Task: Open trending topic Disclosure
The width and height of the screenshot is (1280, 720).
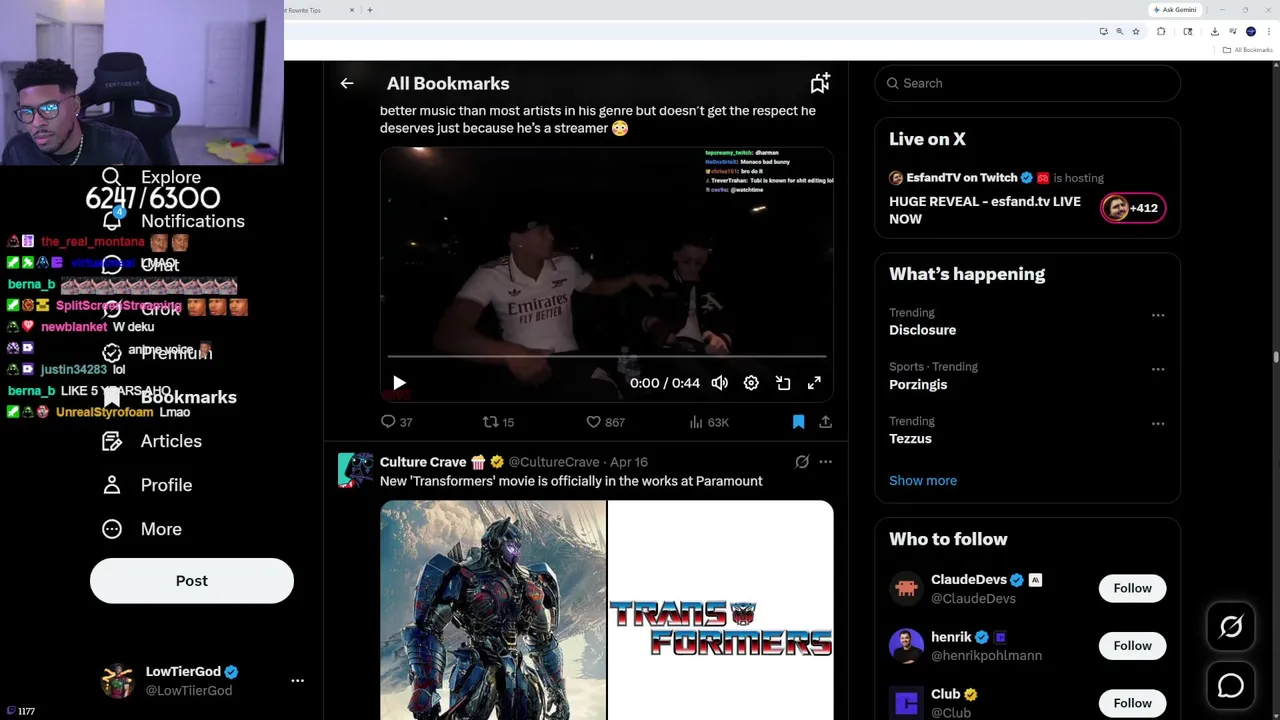Action: pyautogui.click(x=922, y=330)
